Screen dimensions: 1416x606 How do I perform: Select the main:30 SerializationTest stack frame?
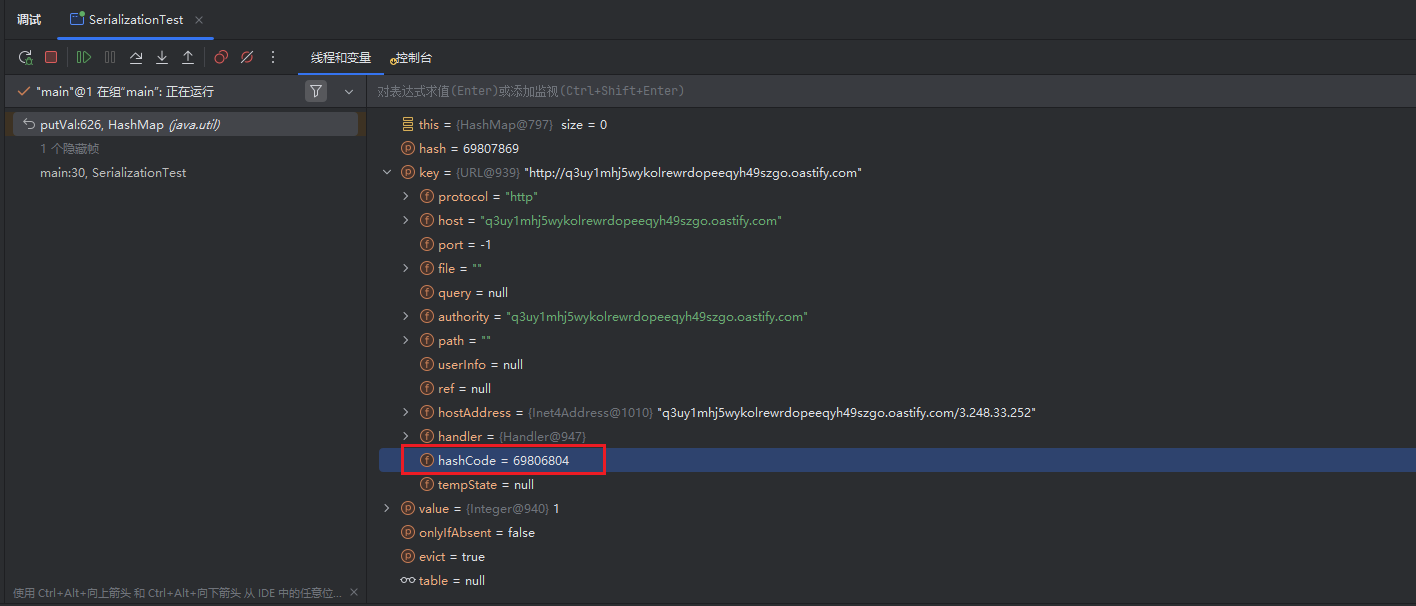[x=113, y=173]
